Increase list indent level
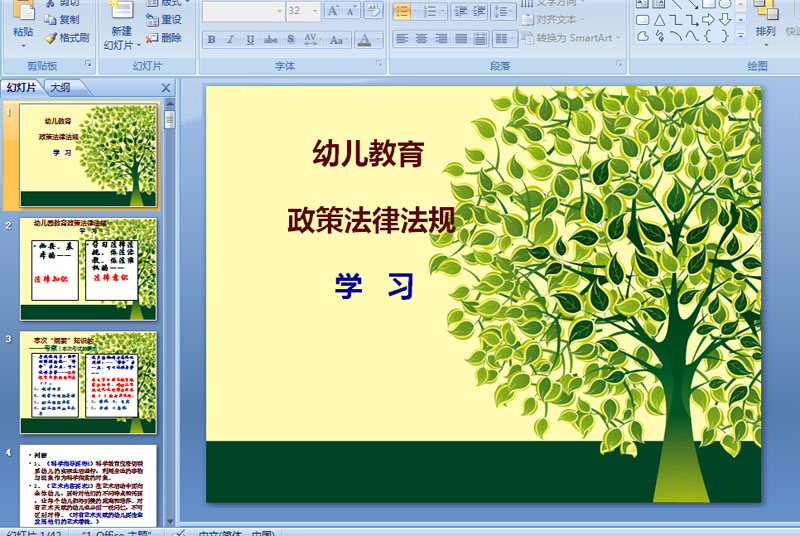 tap(479, 11)
